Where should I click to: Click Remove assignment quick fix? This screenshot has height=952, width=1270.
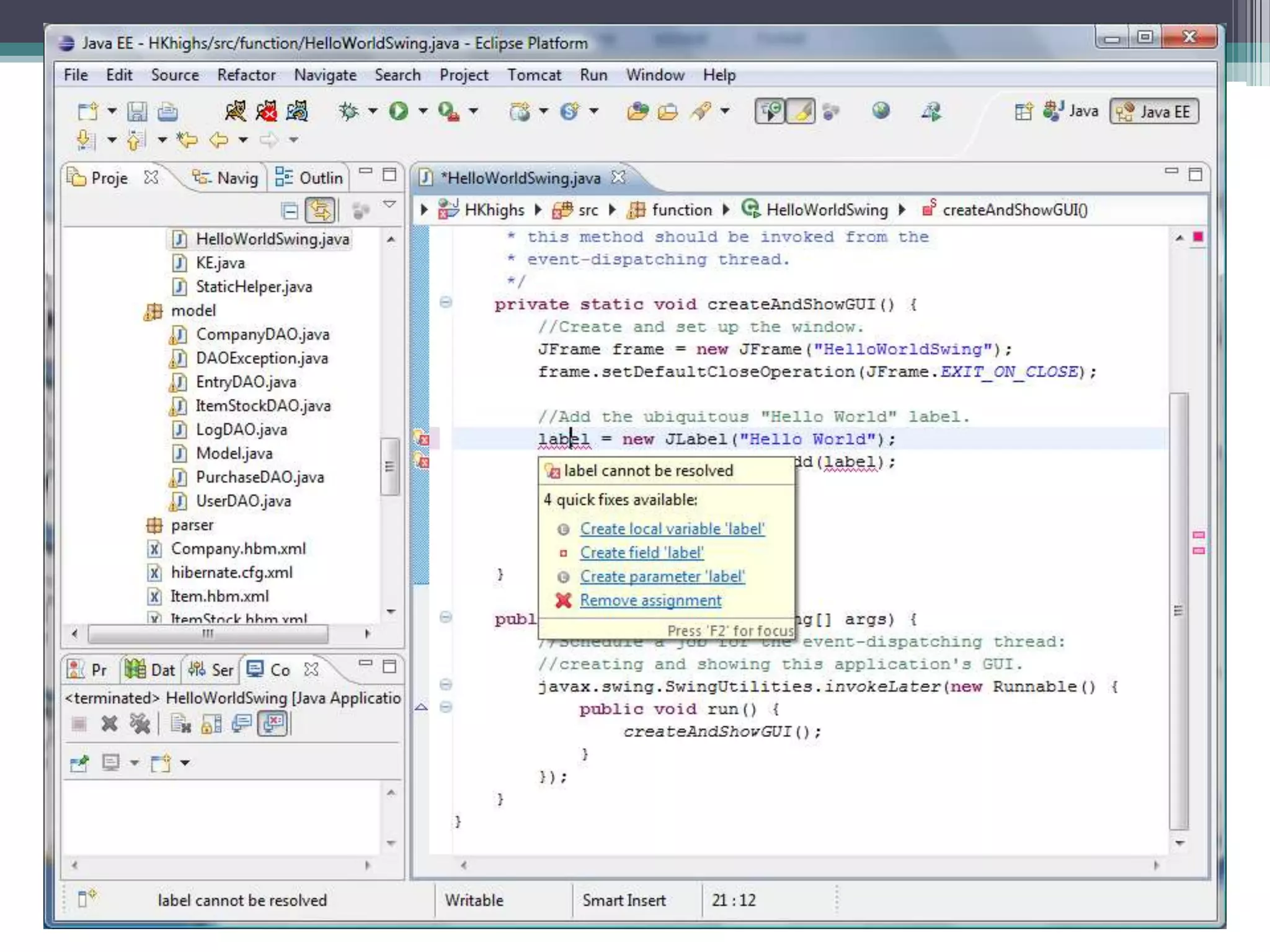point(651,601)
